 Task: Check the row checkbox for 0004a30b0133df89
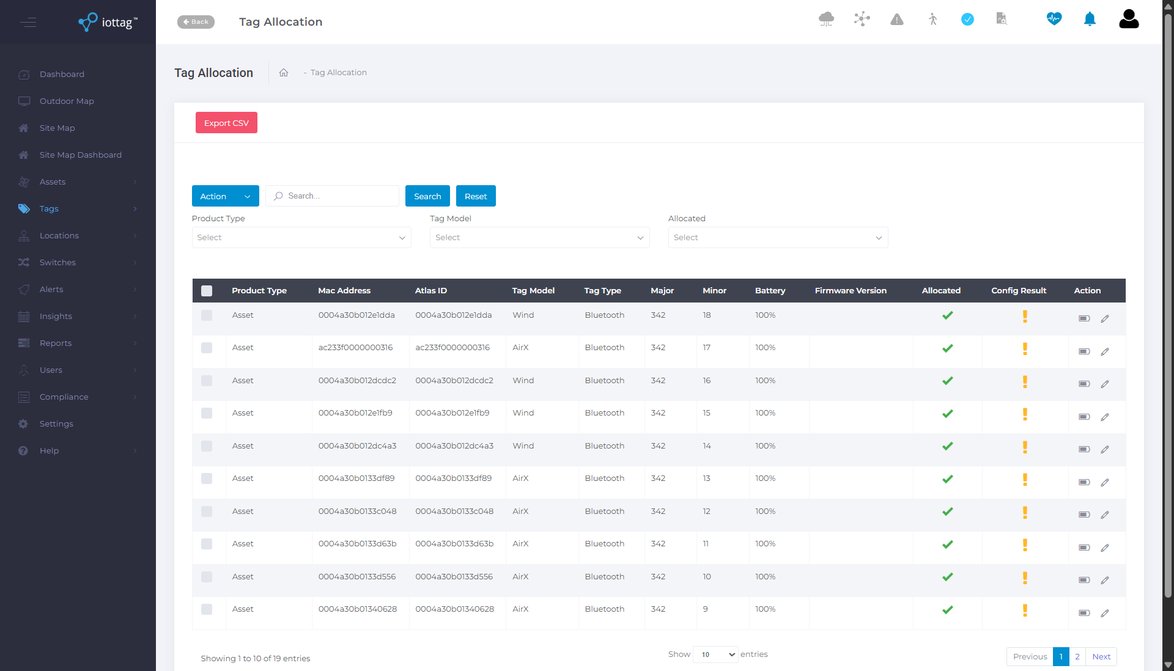click(207, 479)
